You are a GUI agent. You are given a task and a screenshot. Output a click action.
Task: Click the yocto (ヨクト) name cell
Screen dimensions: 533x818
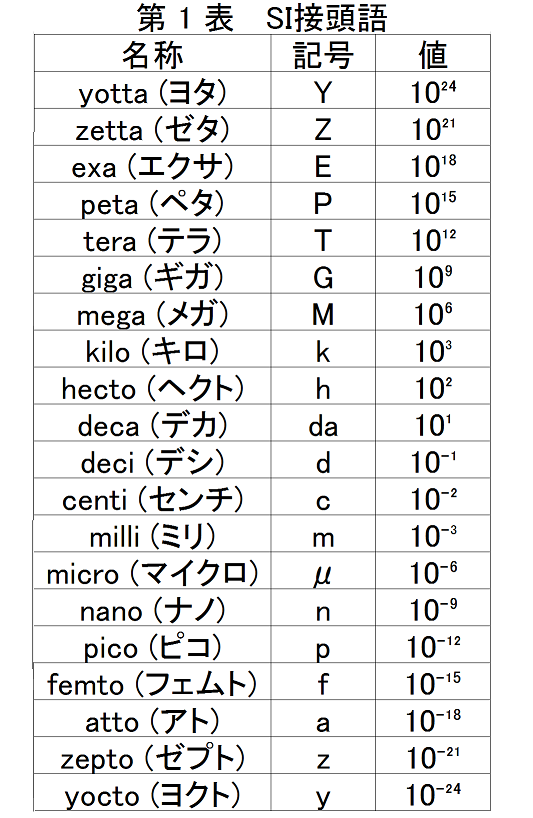(152, 792)
